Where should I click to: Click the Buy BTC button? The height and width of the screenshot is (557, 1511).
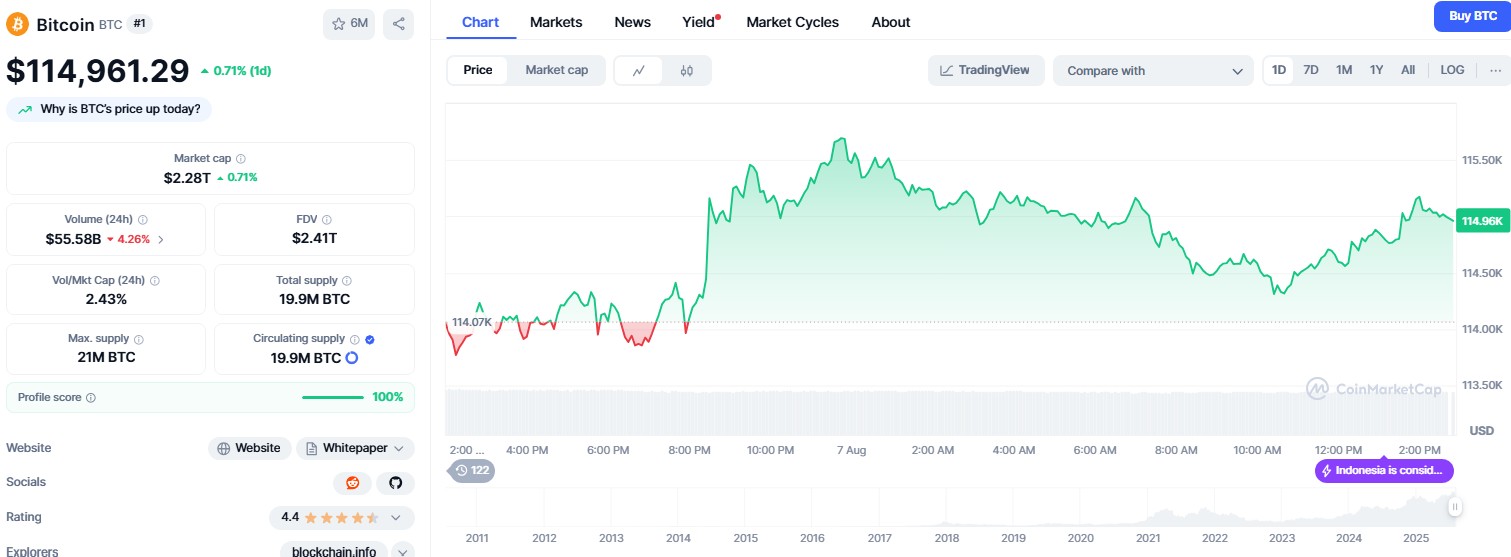pos(1472,16)
